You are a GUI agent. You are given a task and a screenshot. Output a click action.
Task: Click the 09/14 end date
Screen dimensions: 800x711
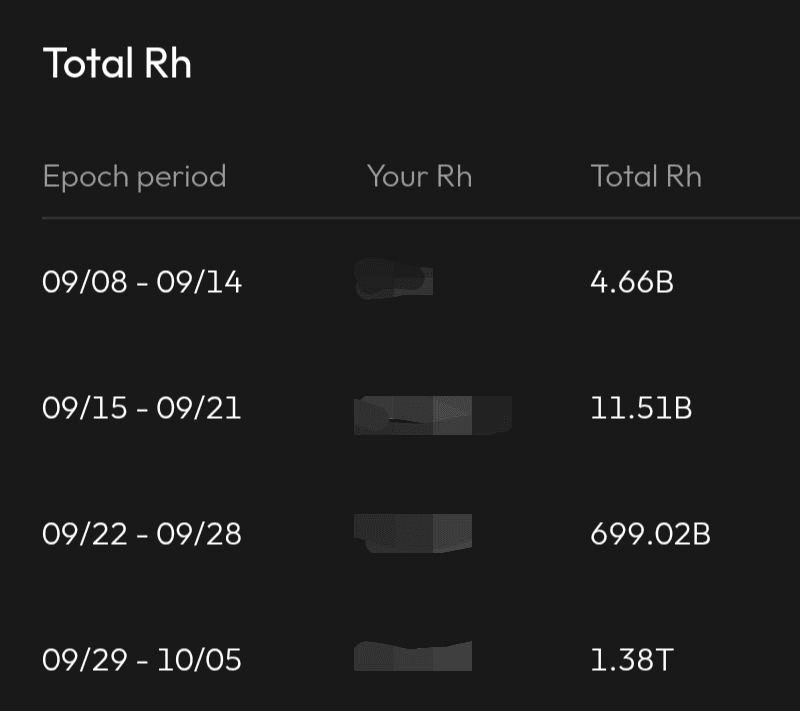(199, 283)
